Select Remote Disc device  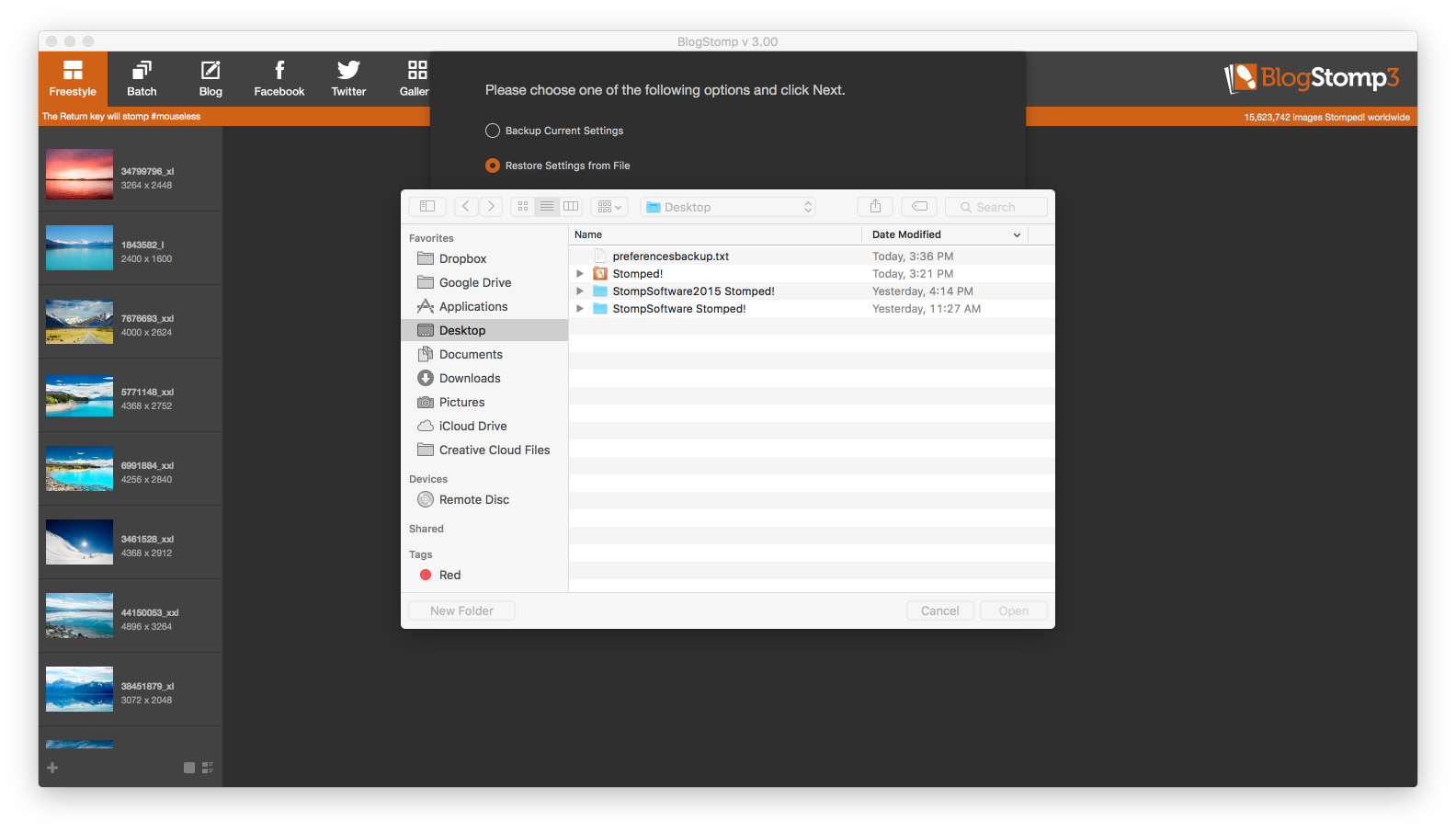[484, 499]
